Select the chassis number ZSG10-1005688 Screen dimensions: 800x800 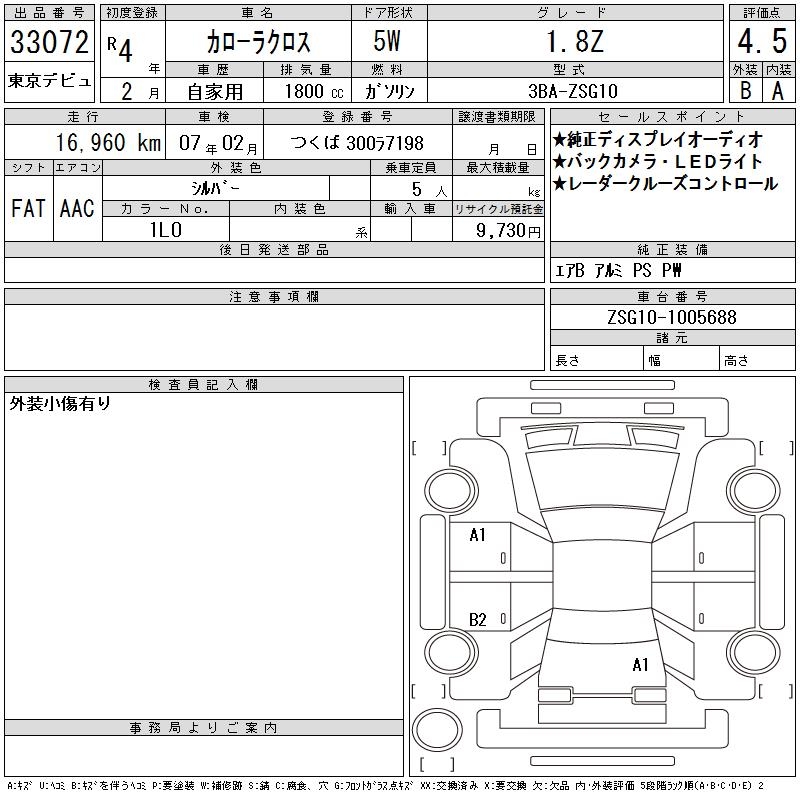tap(672, 317)
